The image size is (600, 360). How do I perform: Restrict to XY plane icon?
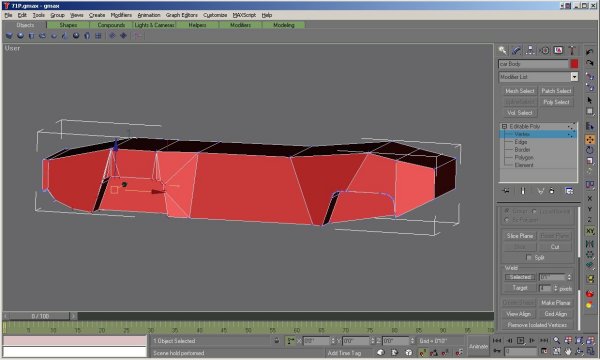coord(590,231)
